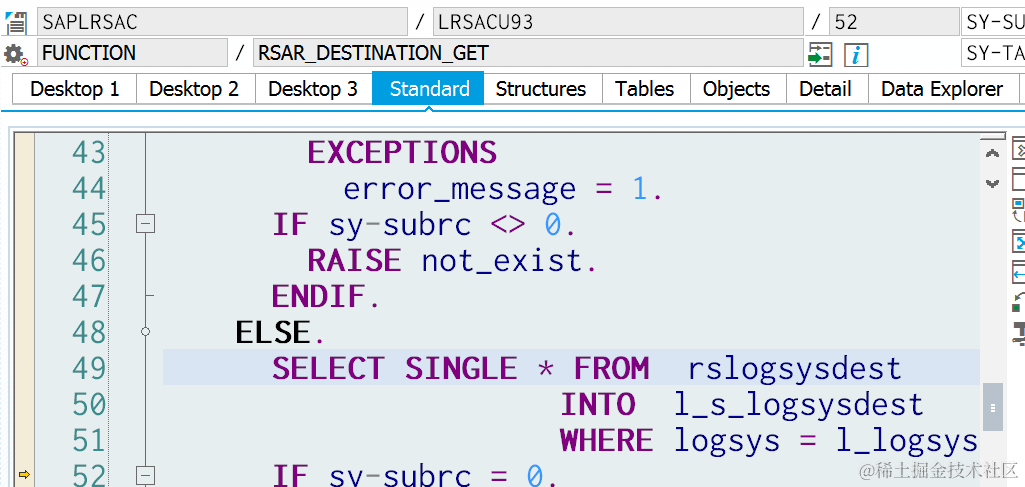
Task: Click line number 43 in the gutter
Action: pos(88,152)
